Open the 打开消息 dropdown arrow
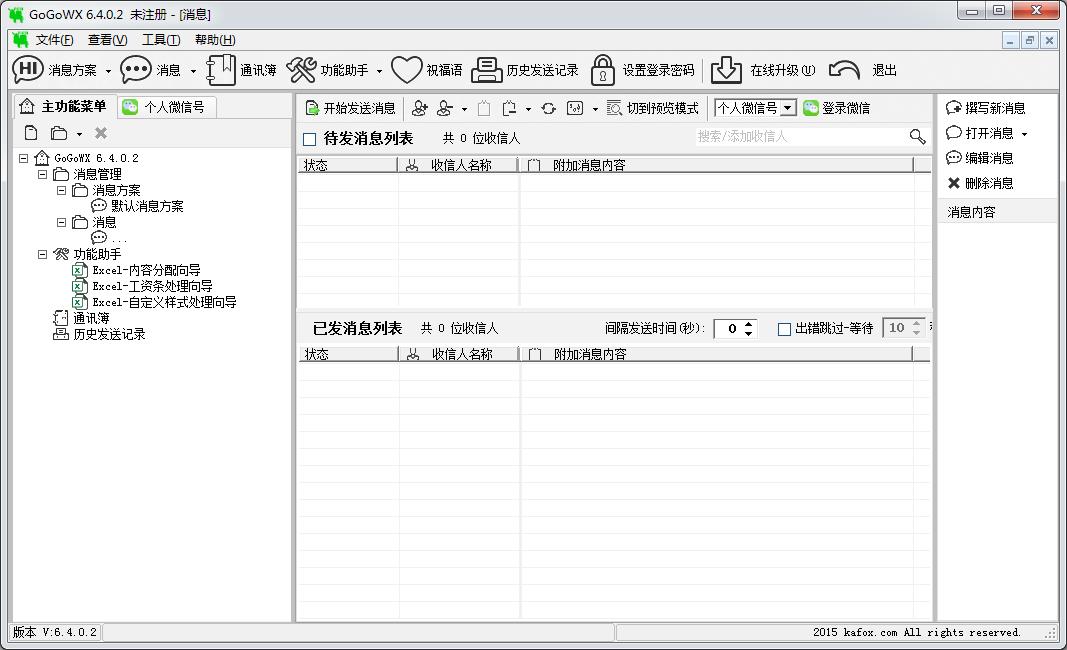 (1024, 134)
